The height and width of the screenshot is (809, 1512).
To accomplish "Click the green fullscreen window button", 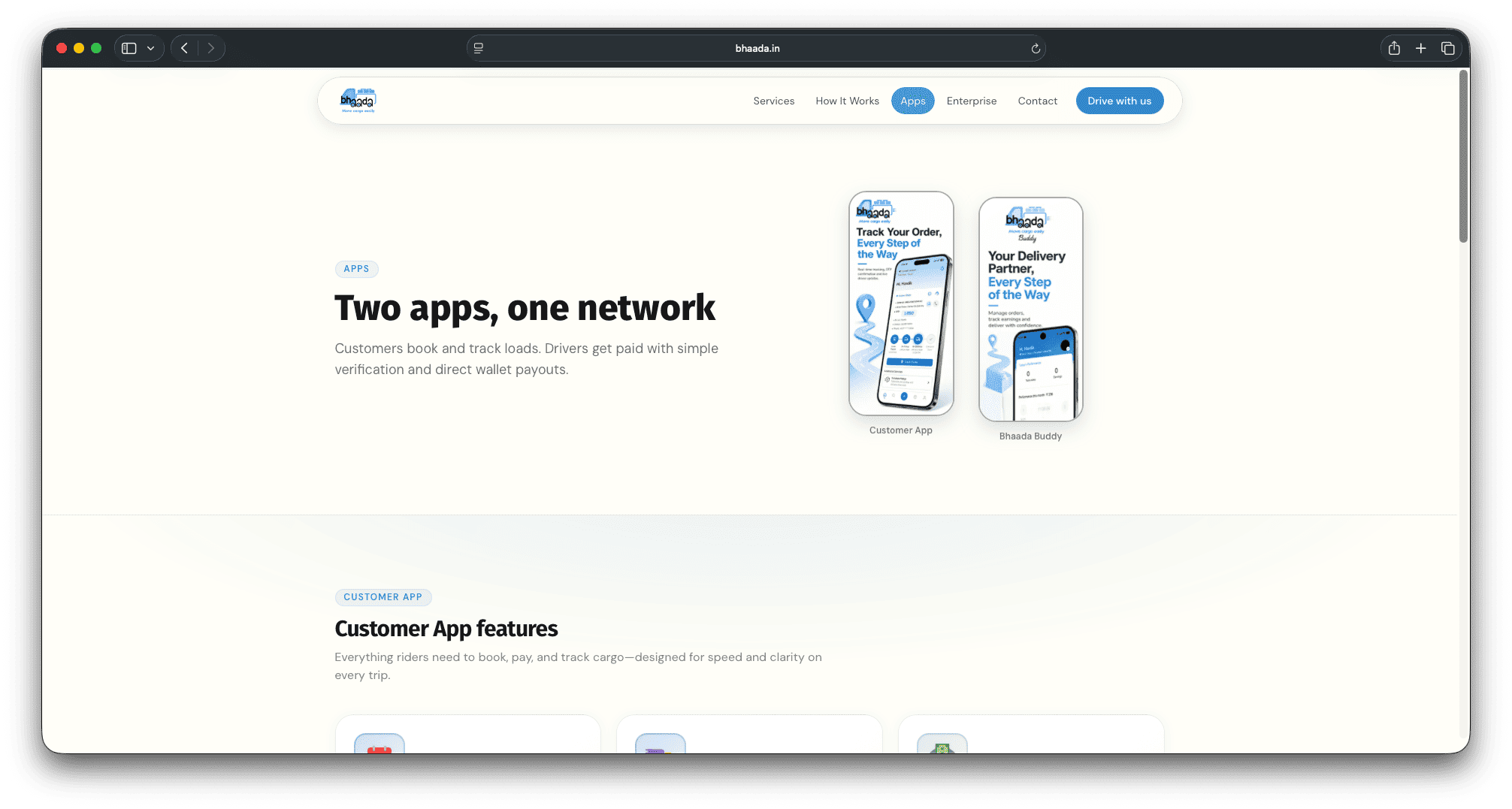I will point(96,48).
